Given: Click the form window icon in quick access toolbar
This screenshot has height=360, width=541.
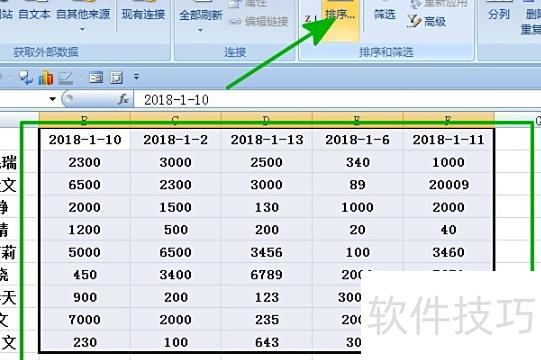Looking at the screenshot, I should (96, 78).
